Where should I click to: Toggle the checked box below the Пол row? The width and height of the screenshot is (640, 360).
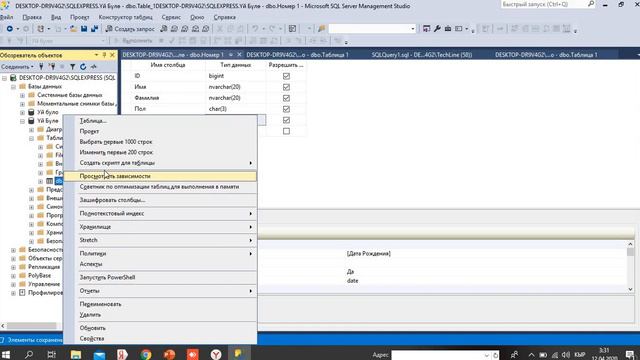[286, 120]
